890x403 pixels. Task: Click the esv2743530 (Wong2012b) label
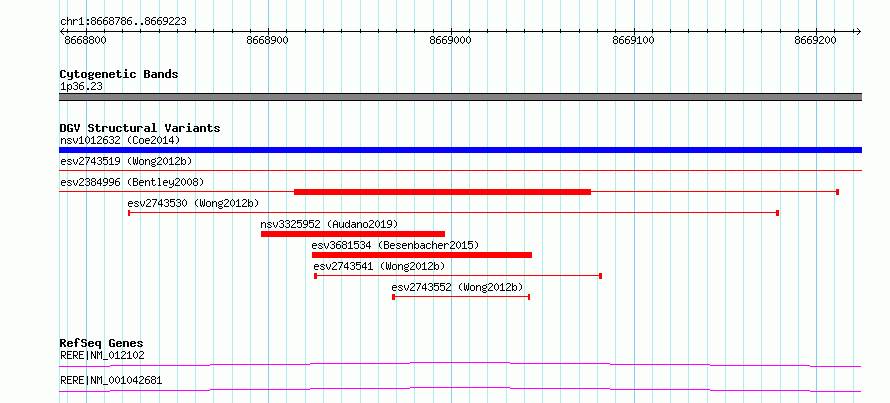point(194,203)
